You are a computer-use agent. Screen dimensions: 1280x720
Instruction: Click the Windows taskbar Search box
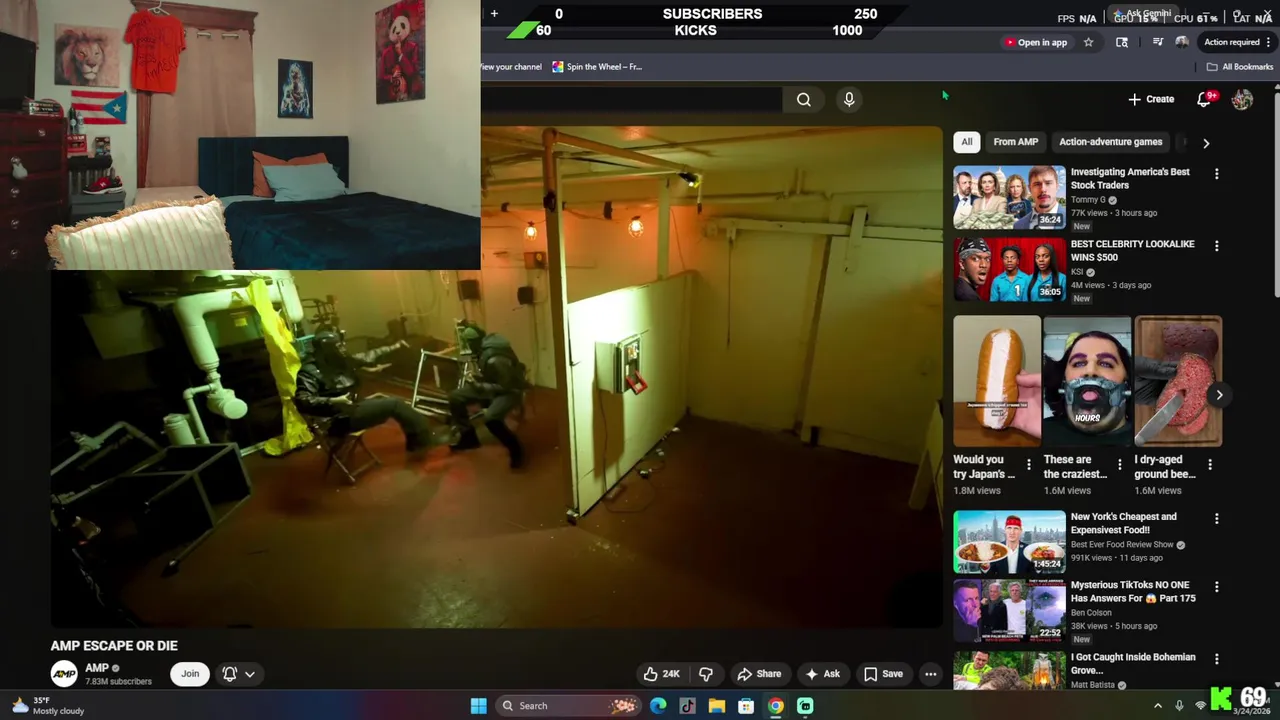[567, 706]
